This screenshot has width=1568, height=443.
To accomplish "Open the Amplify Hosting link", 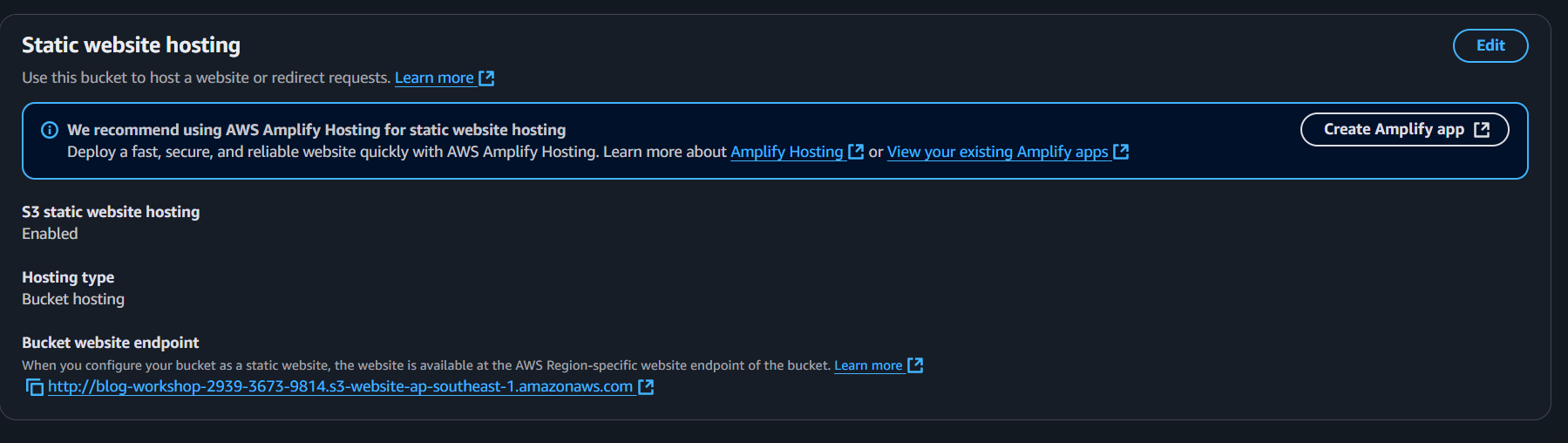I will coord(786,153).
